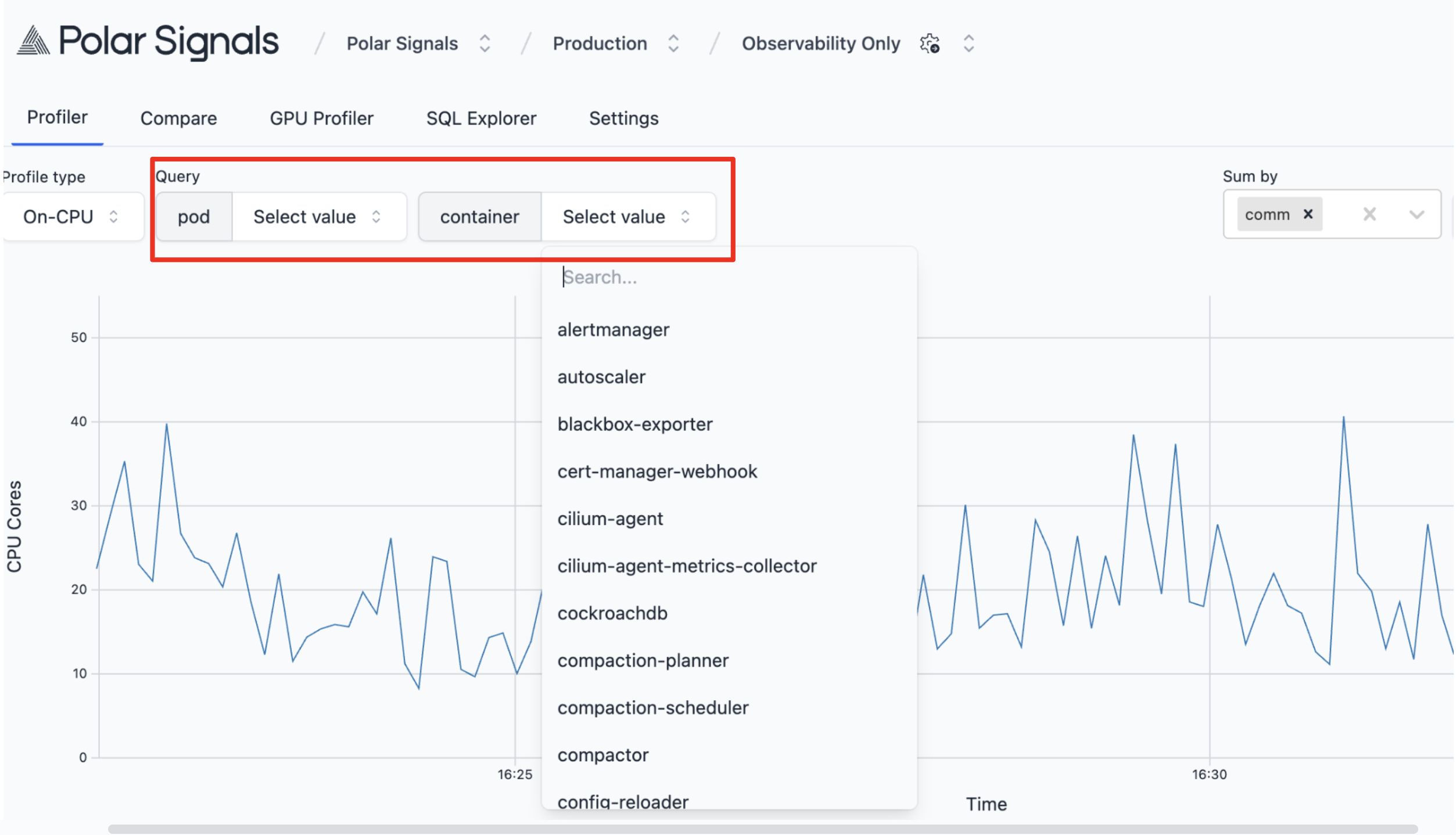Select cockroachdb from the list

[x=729, y=613]
